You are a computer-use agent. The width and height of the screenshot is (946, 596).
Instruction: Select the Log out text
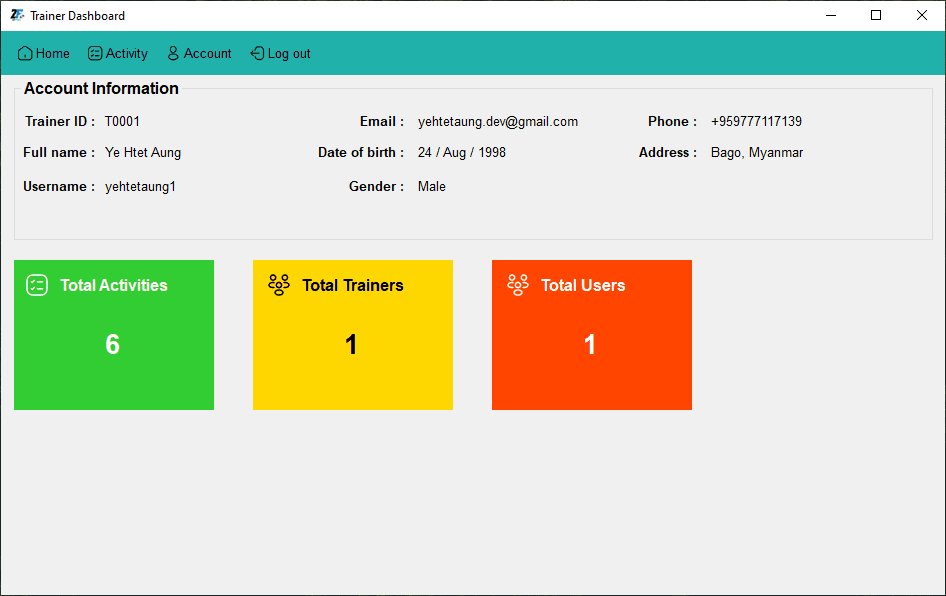point(289,54)
